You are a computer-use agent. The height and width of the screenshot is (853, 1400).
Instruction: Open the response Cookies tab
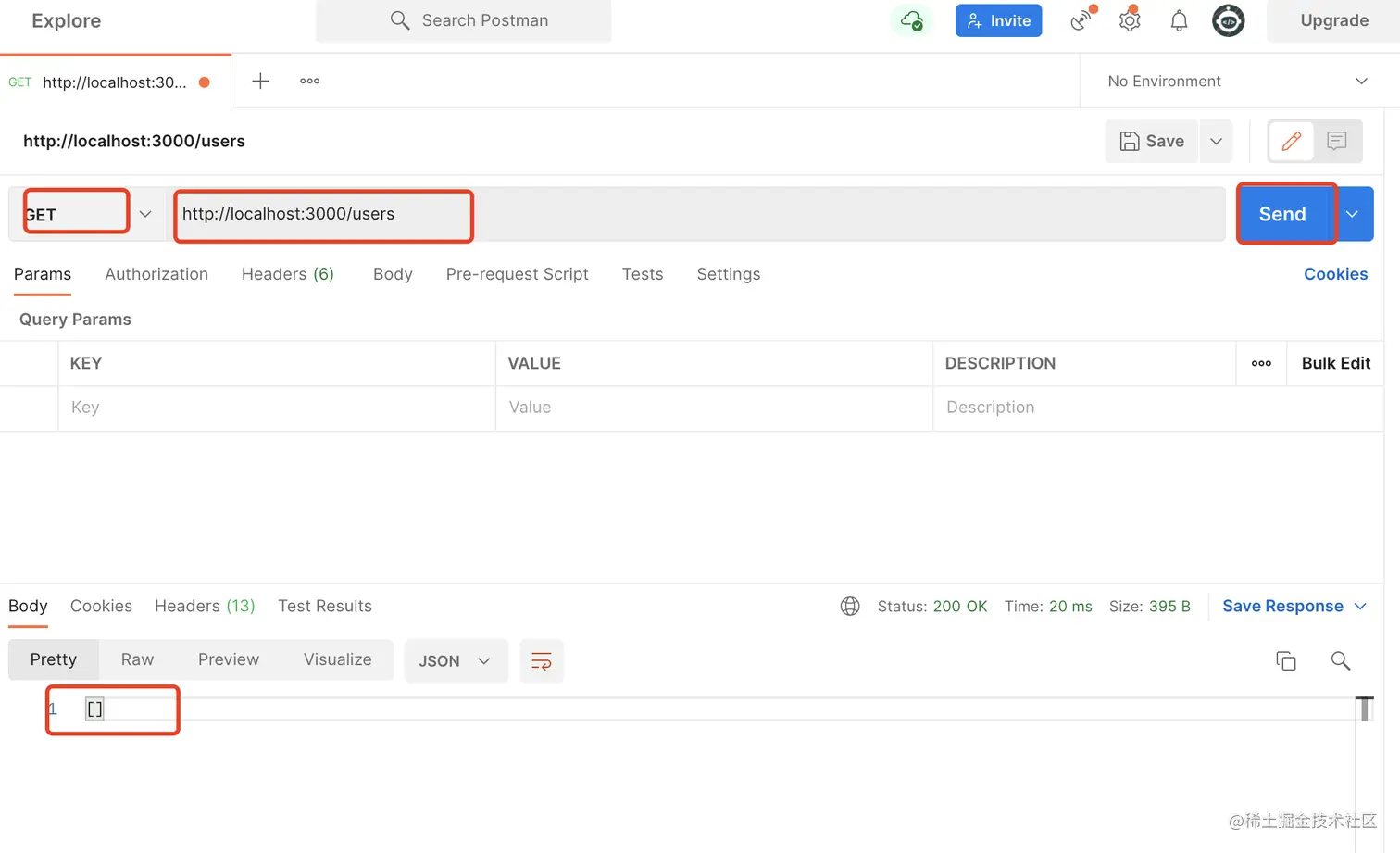101,606
